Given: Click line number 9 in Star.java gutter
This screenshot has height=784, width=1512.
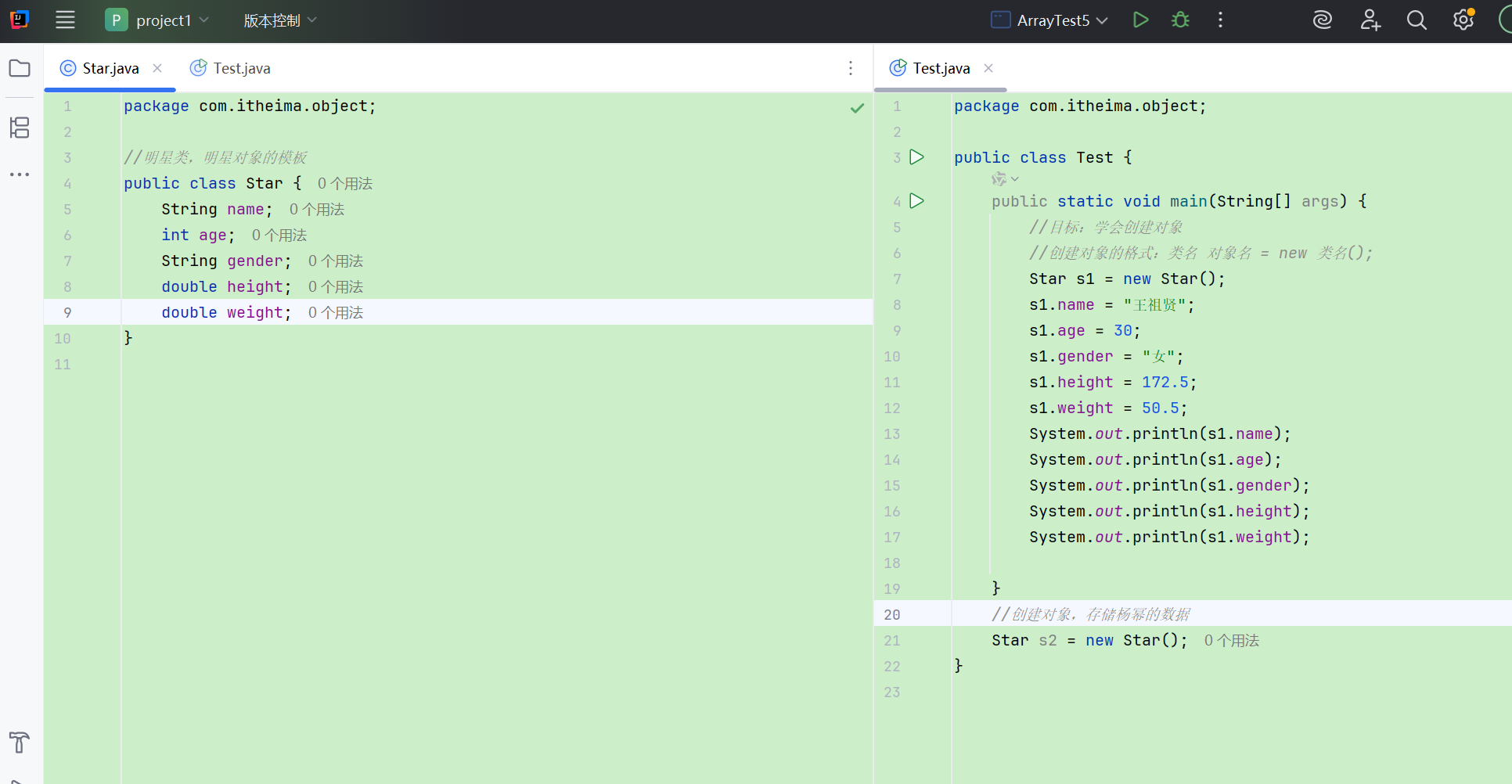Looking at the screenshot, I should pyautogui.click(x=68, y=312).
